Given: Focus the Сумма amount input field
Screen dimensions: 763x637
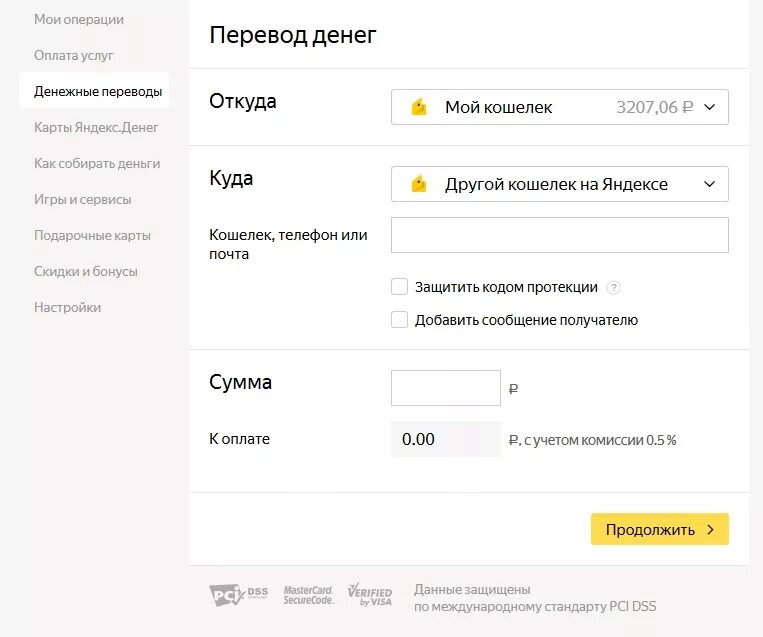Looking at the screenshot, I should [x=446, y=388].
